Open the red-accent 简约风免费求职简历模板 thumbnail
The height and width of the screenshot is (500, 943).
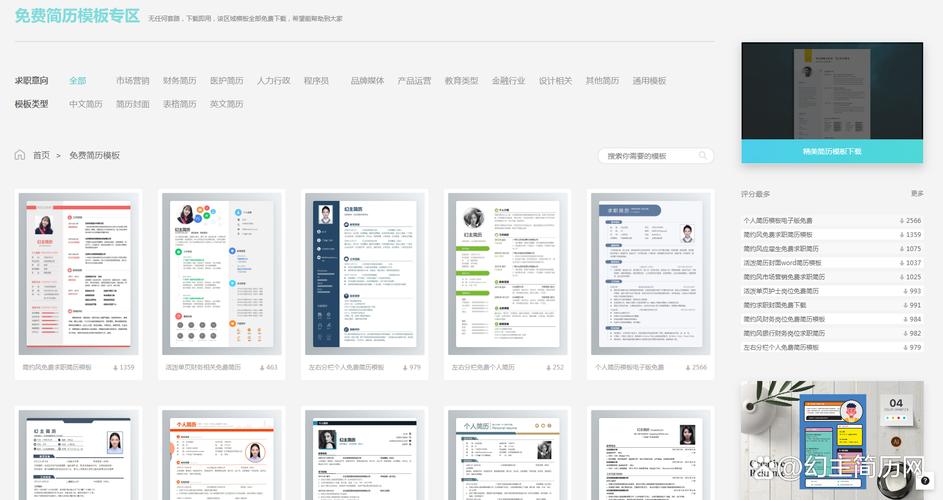78,274
